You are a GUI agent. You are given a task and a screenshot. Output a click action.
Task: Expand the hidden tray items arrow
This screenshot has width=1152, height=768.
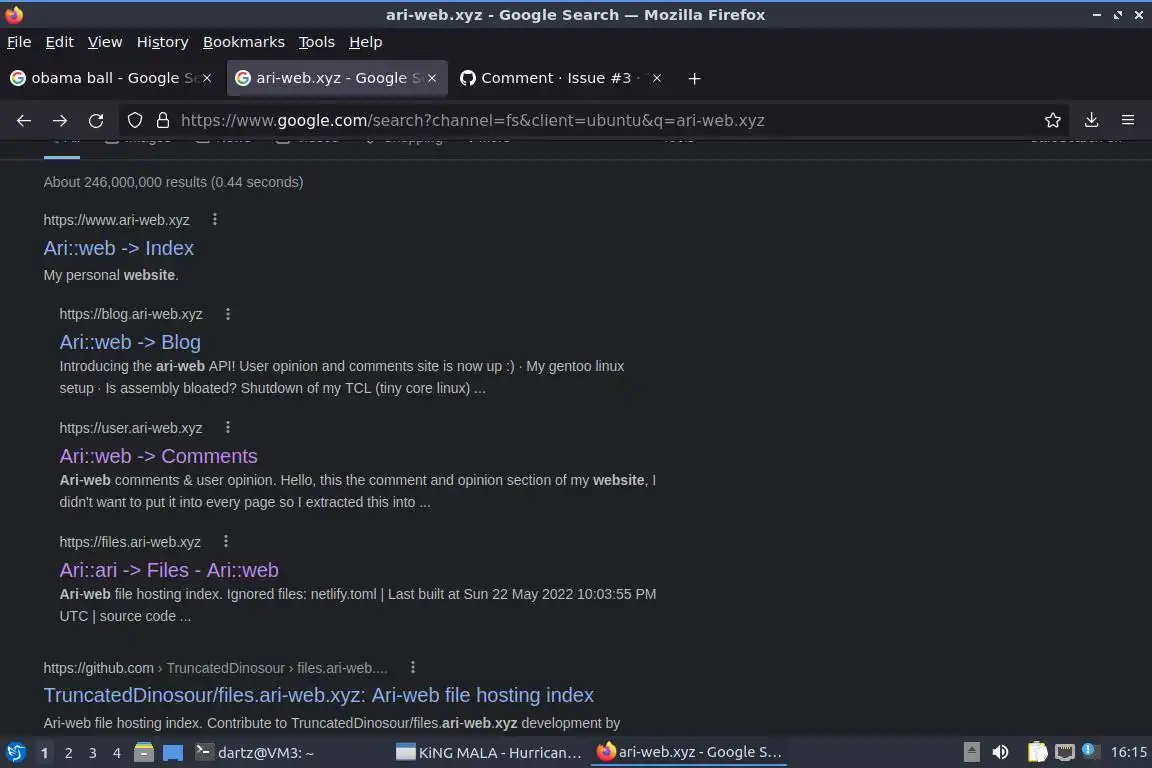coord(971,752)
